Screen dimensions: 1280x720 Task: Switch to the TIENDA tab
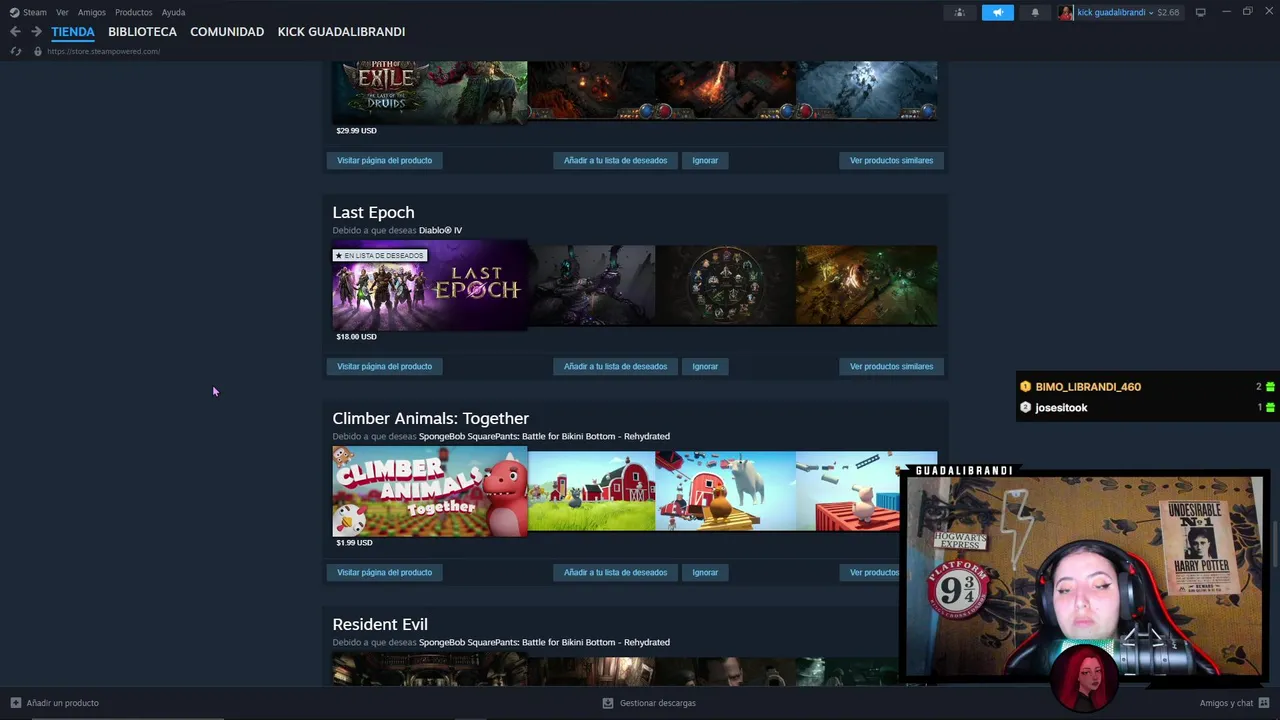[73, 32]
